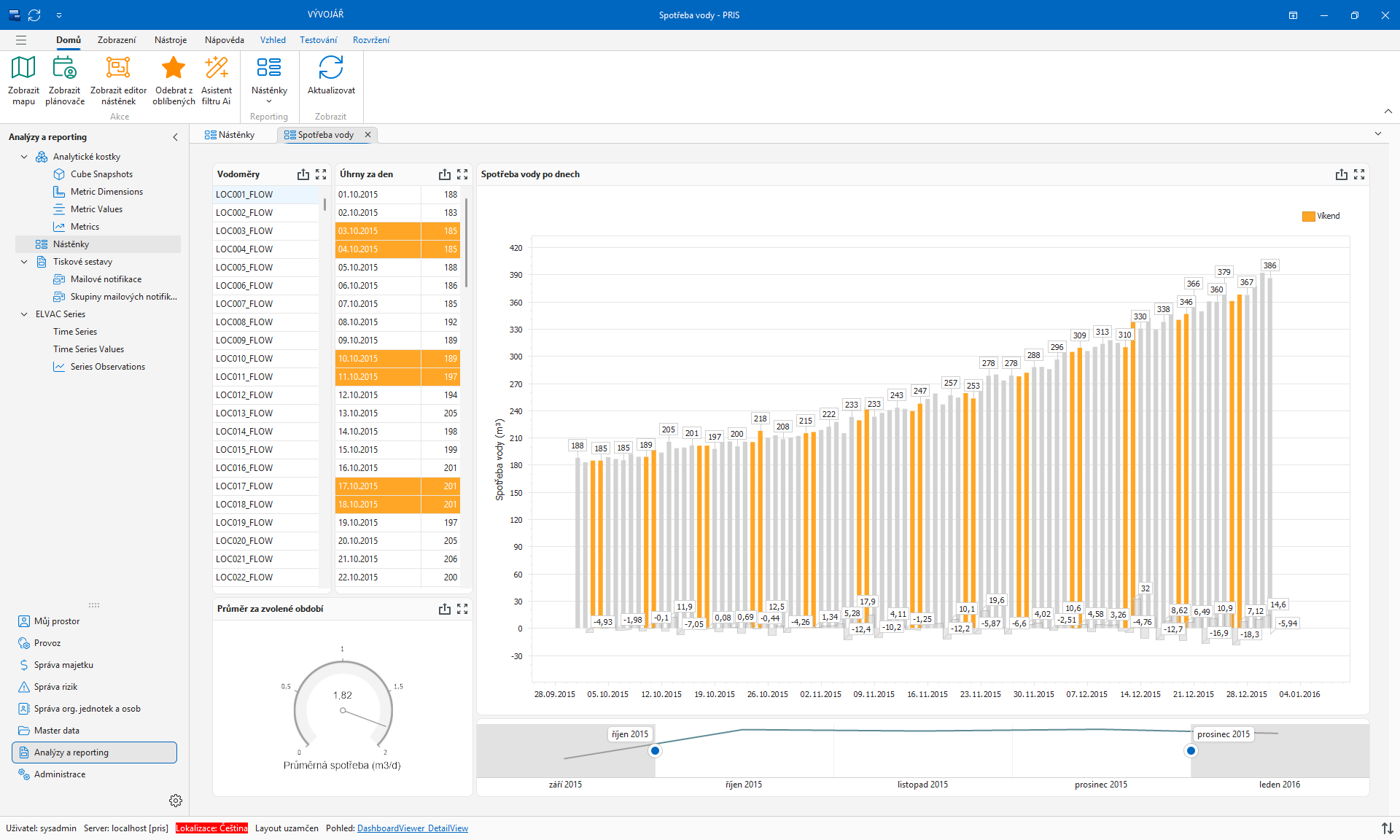Open the Nástroje ribbon tab
1400x840 pixels.
pos(171,40)
